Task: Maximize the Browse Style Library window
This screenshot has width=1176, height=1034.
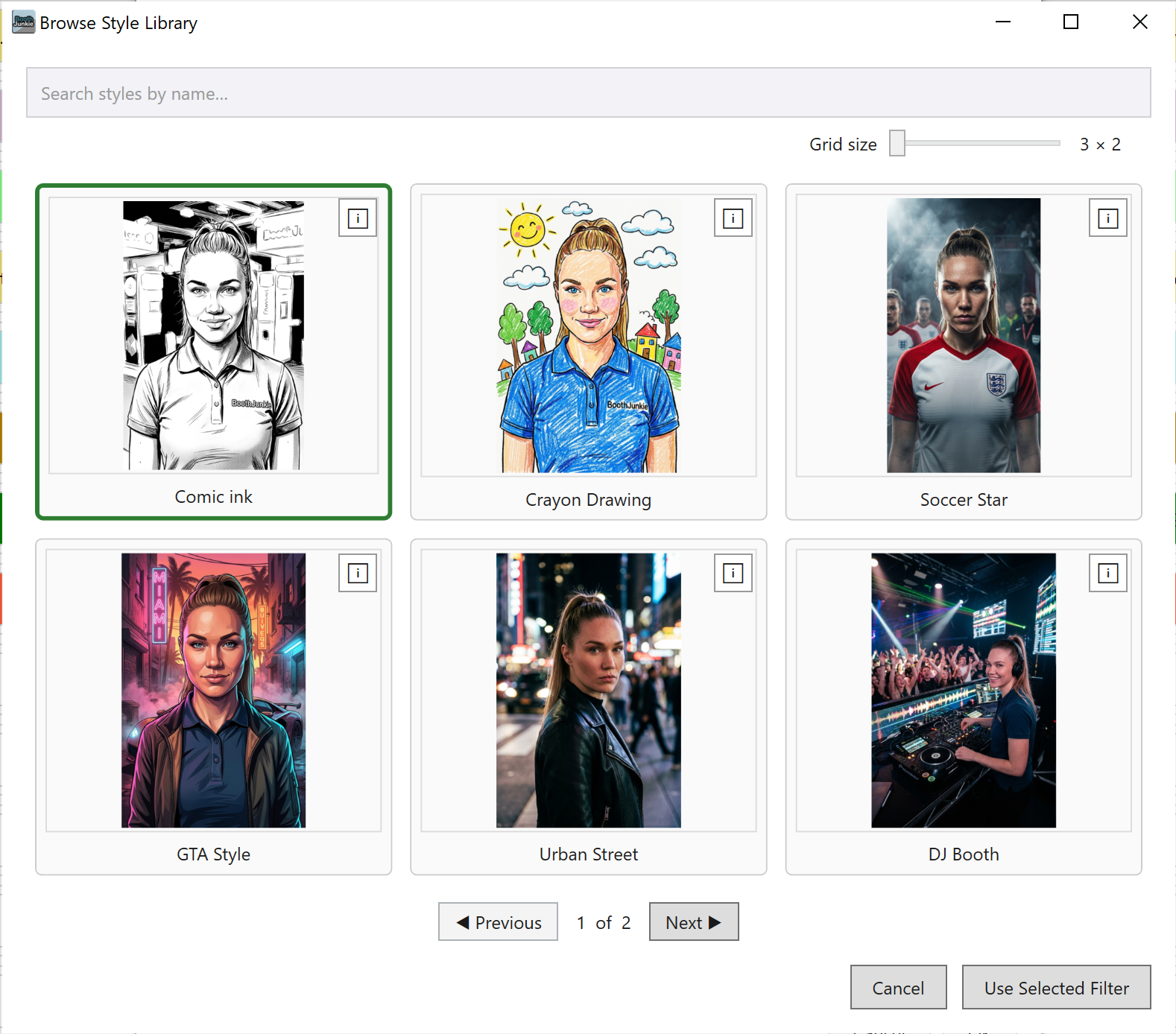Action: 1071,22
